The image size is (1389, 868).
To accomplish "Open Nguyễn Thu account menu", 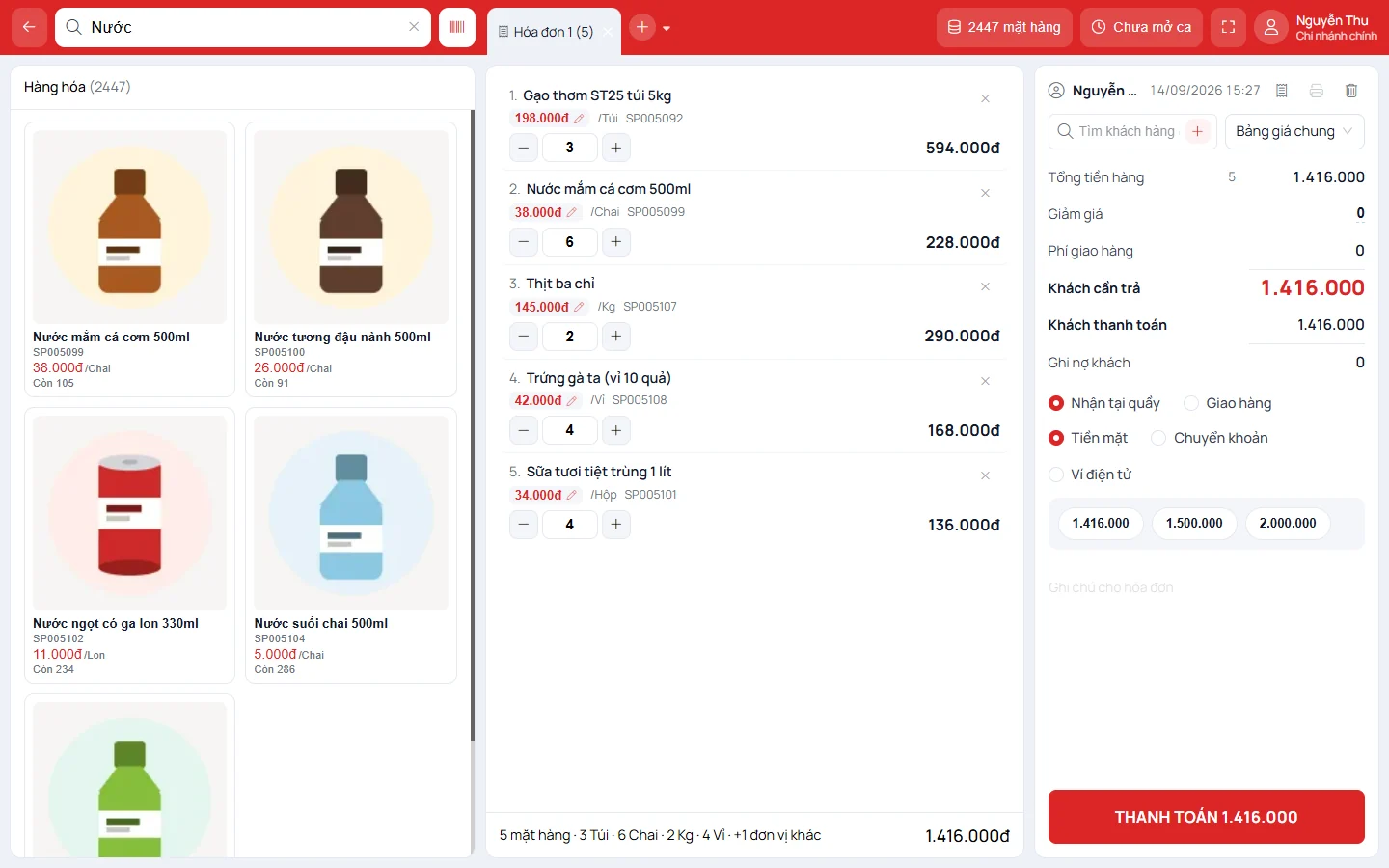I will pyautogui.click(x=1317, y=27).
